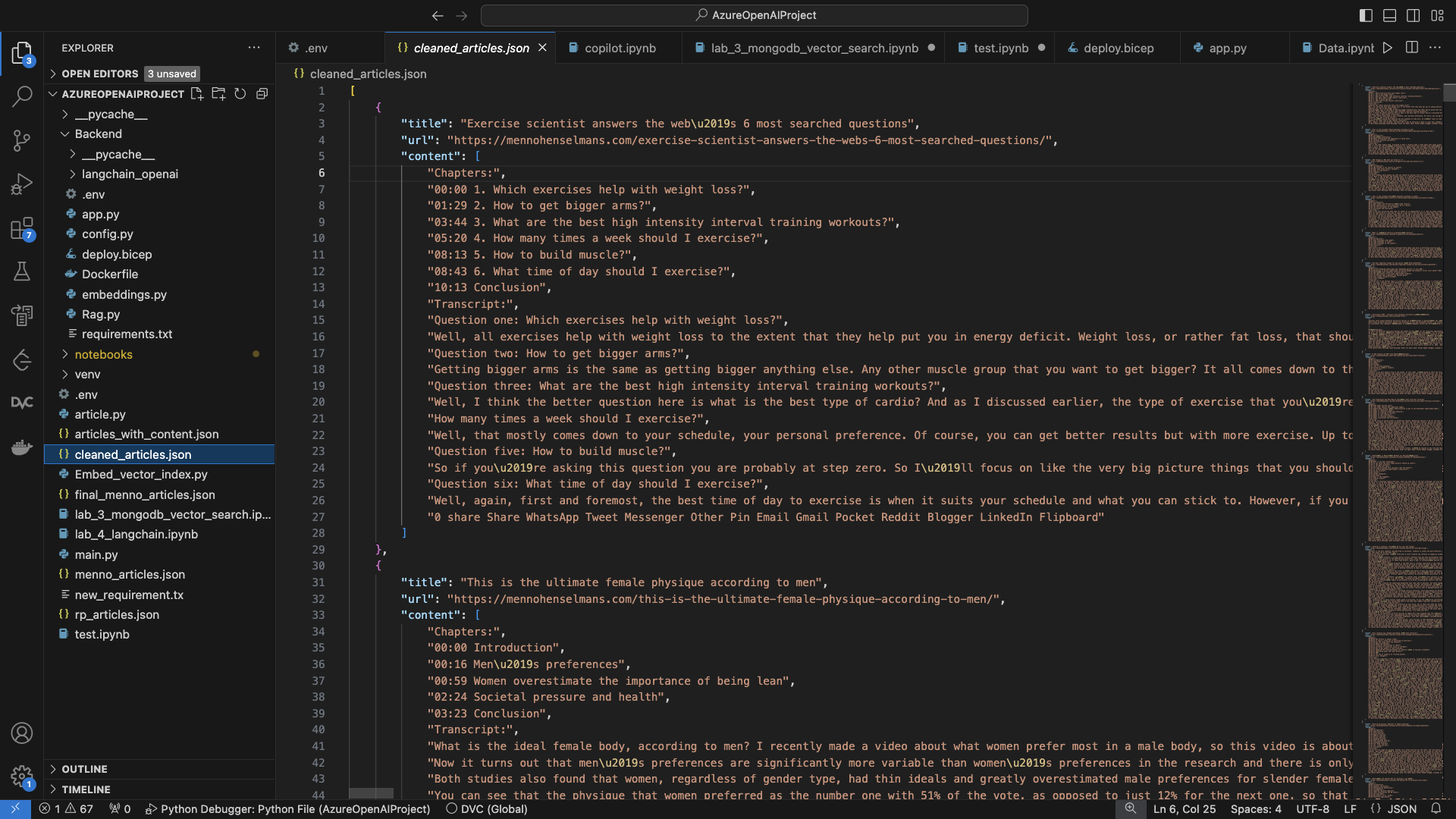The image size is (1456, 819).
Task: Click the editor minimap preview
Action: point(1403,379)
